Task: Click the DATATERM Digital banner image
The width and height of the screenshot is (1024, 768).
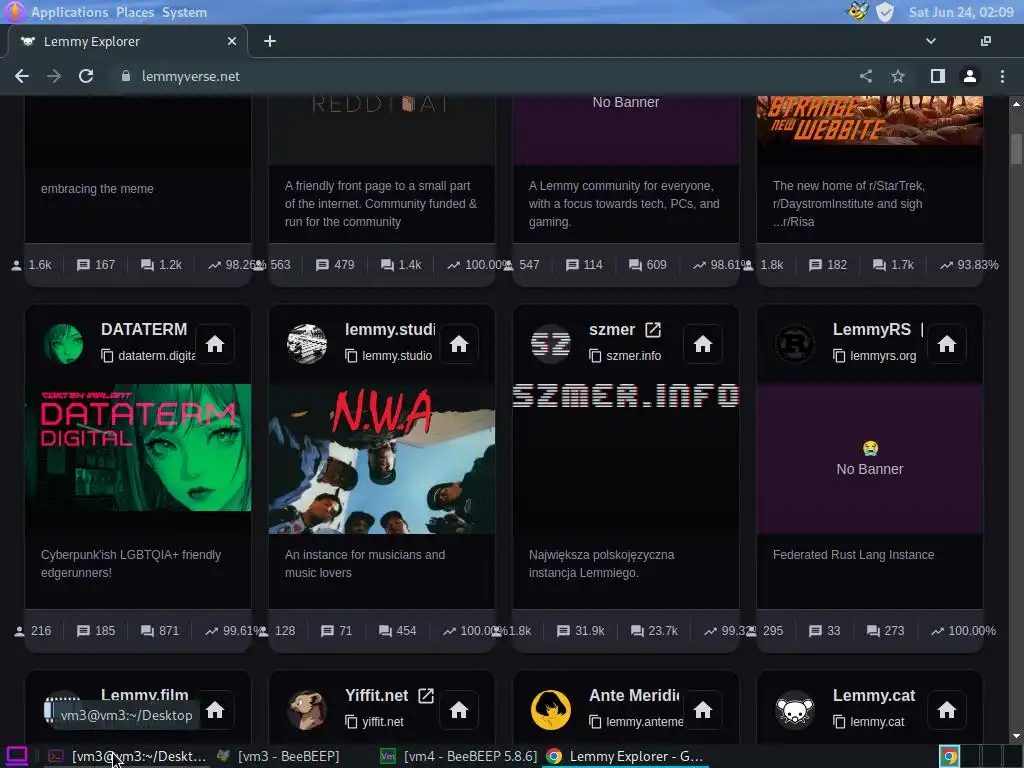Action: [138, 447]
